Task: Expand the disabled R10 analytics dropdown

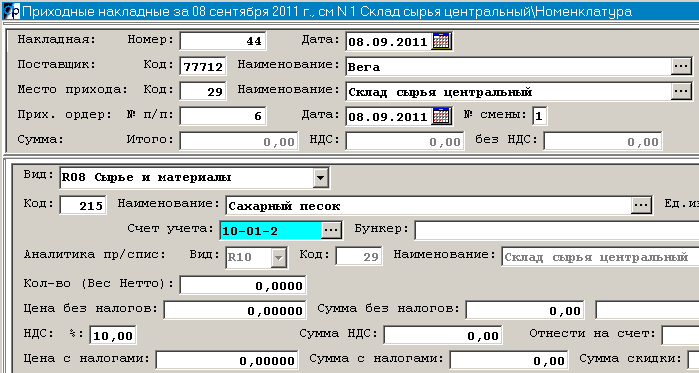Action: click(x=278, y=257)
